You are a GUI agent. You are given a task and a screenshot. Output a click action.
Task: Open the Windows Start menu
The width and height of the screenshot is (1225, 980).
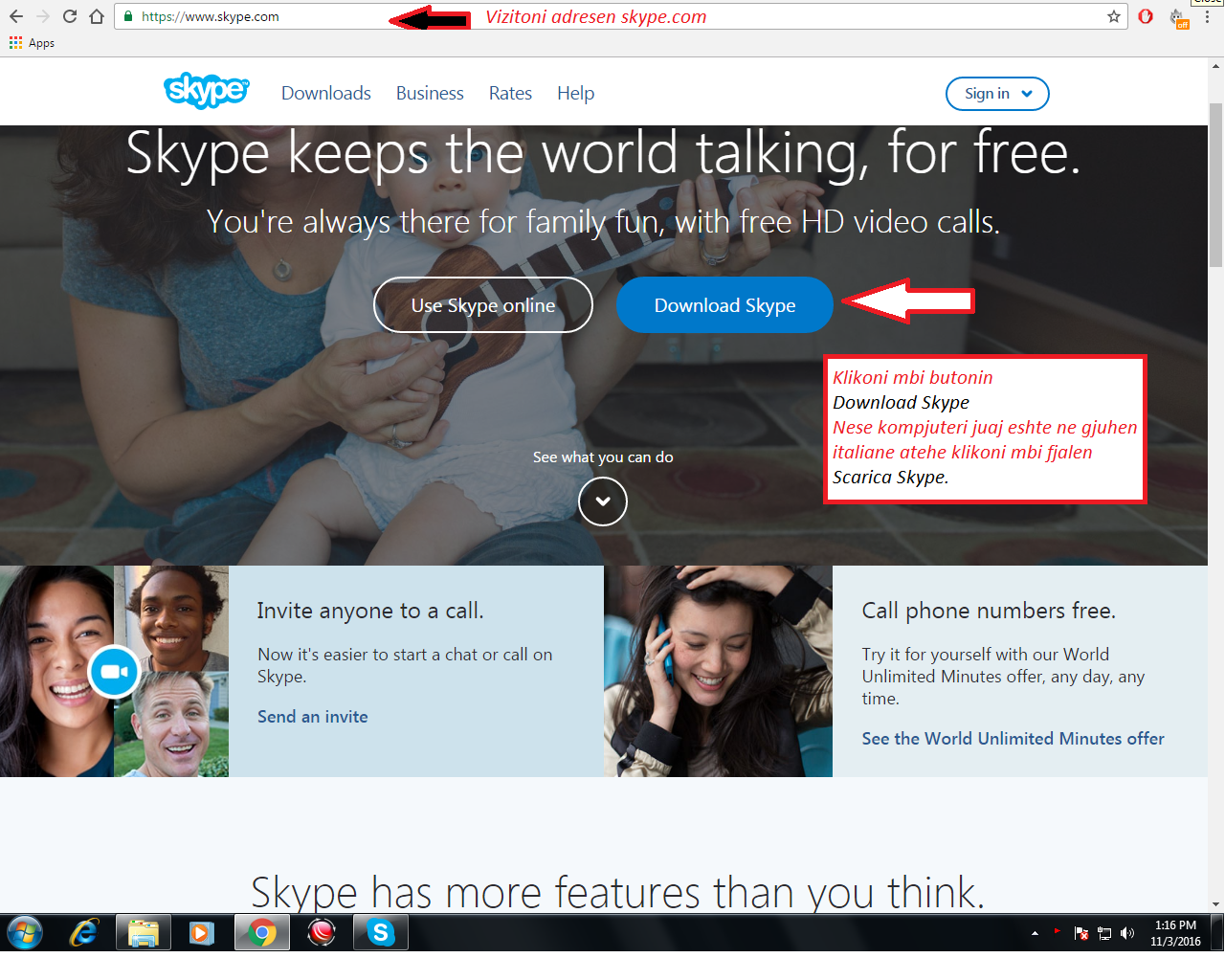click(25, 932)
